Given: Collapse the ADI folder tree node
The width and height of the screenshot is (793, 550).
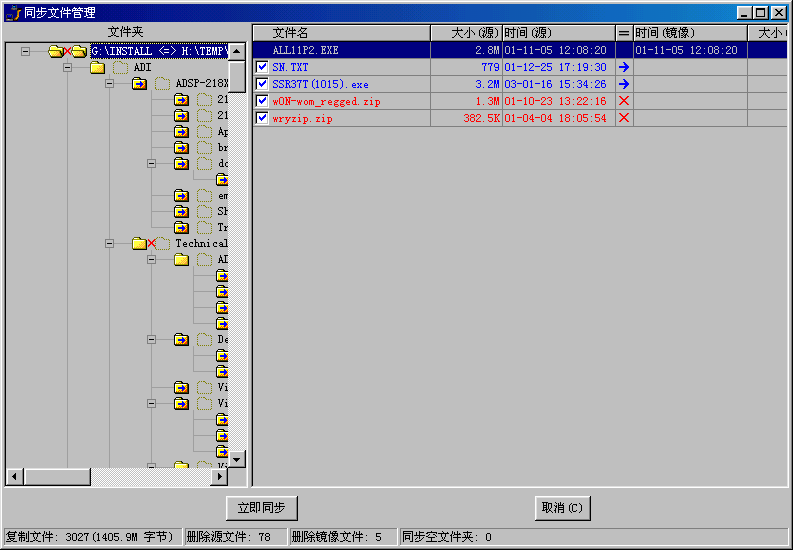Looking at the screenshot, I should [67, 67].
